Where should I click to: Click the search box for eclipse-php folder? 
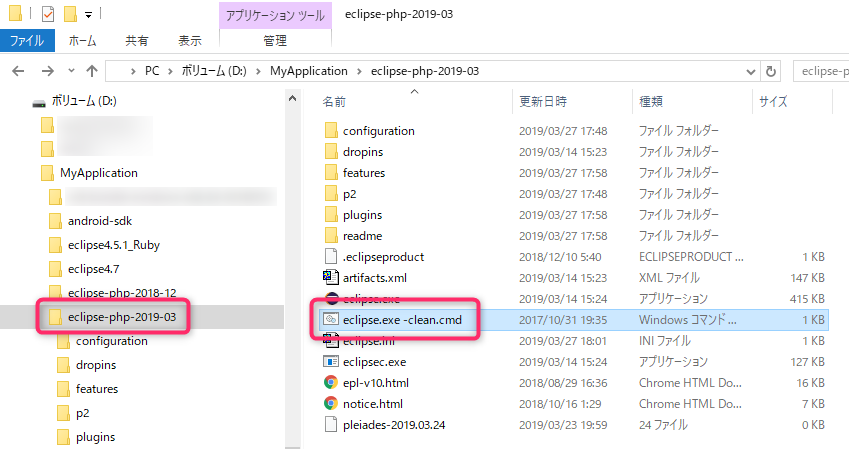(x=821, y=71)
